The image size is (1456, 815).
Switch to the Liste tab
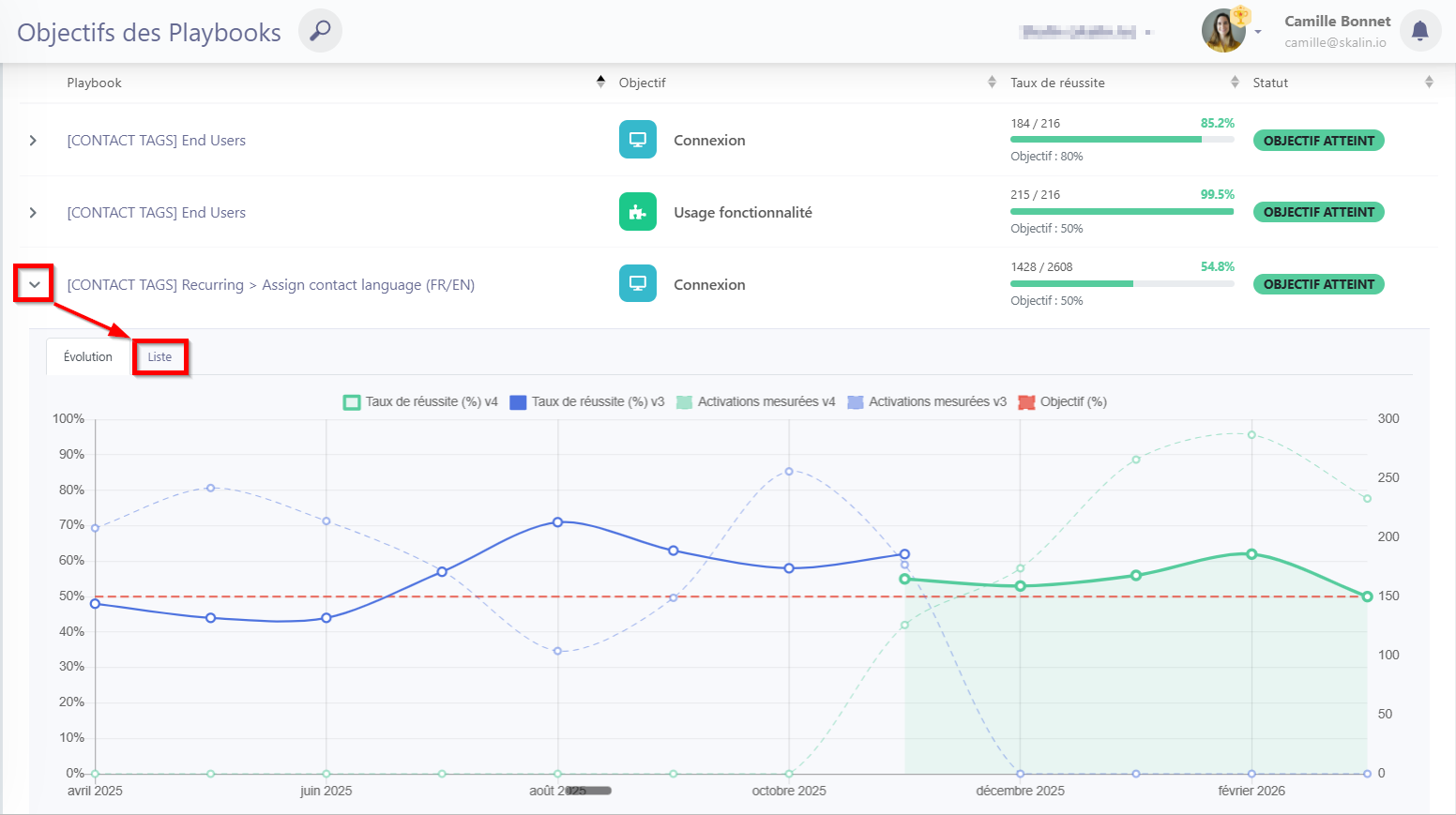pyautogui.click(x=159, y=357)
